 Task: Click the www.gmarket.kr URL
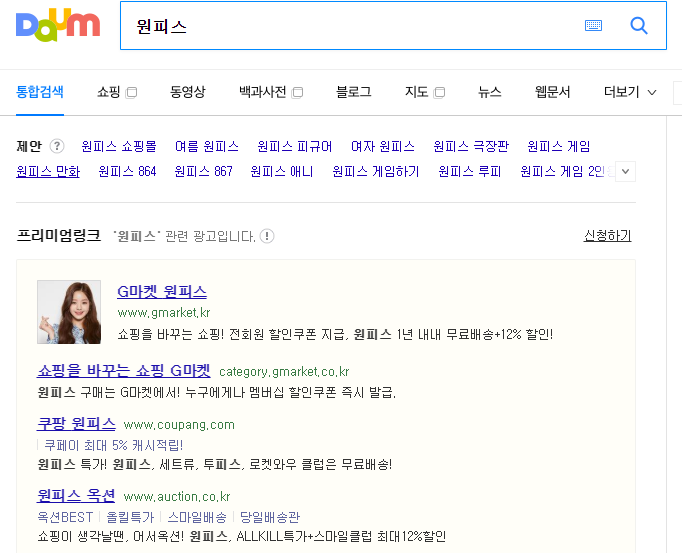[164, 313]
